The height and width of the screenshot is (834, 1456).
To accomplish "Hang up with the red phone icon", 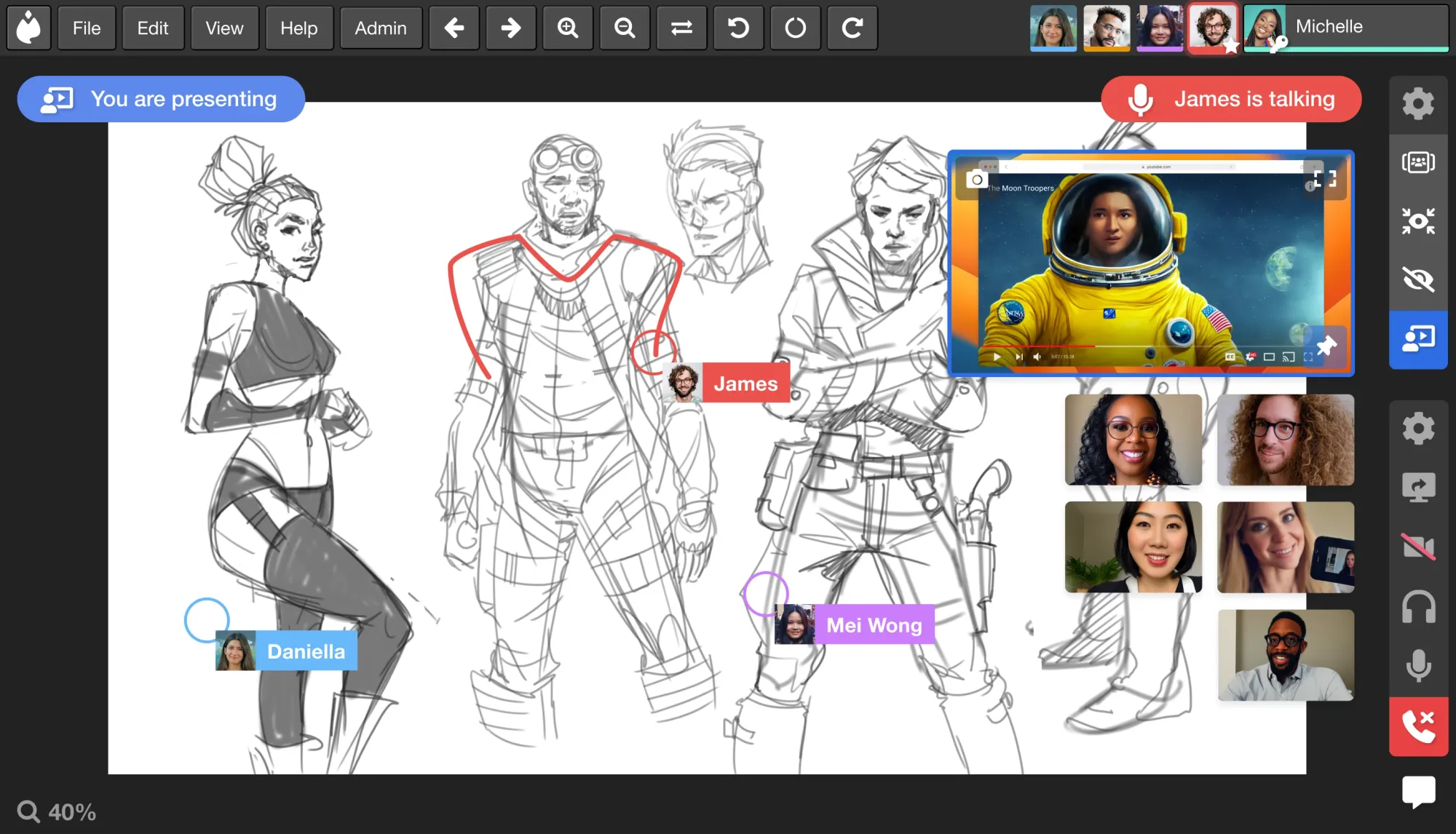I will pos(1418,726).
